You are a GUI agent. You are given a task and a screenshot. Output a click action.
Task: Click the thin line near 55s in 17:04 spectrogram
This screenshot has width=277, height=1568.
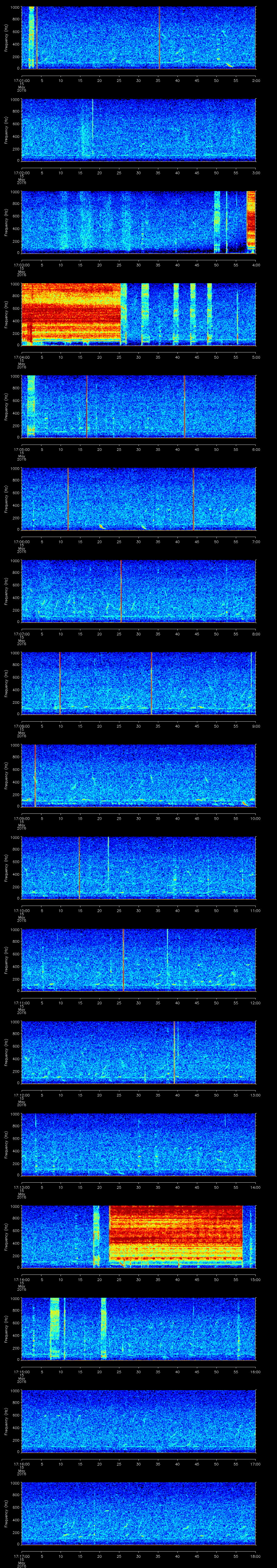coord(238,314)
